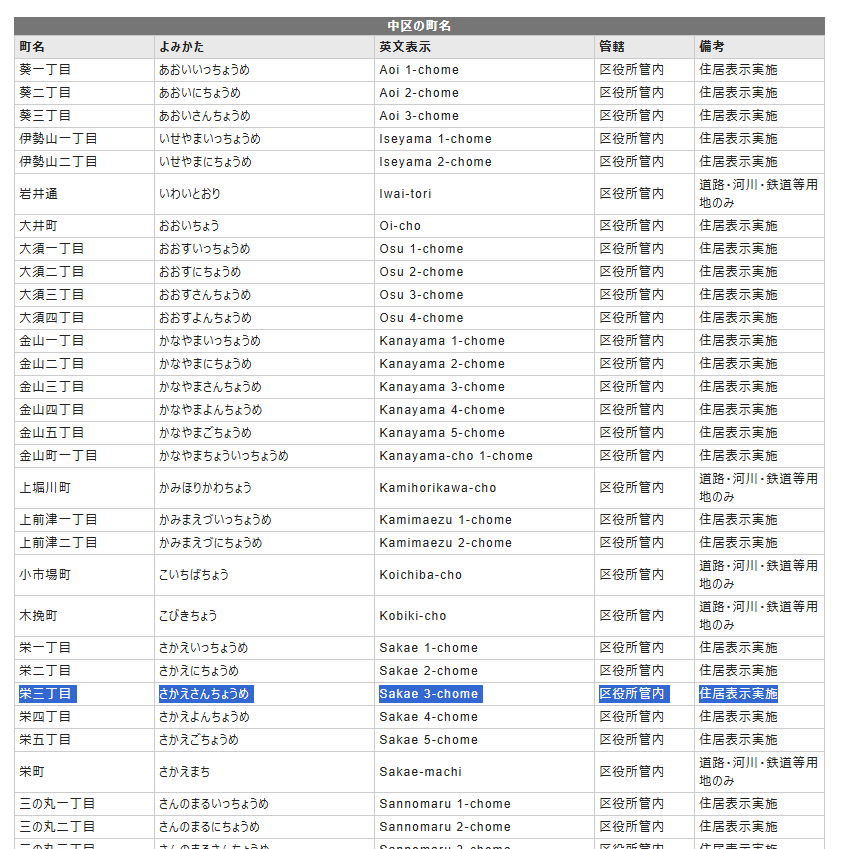843x849 pixels.
Task: Select the 岩井通 town name cell
Action: point(38,194)
